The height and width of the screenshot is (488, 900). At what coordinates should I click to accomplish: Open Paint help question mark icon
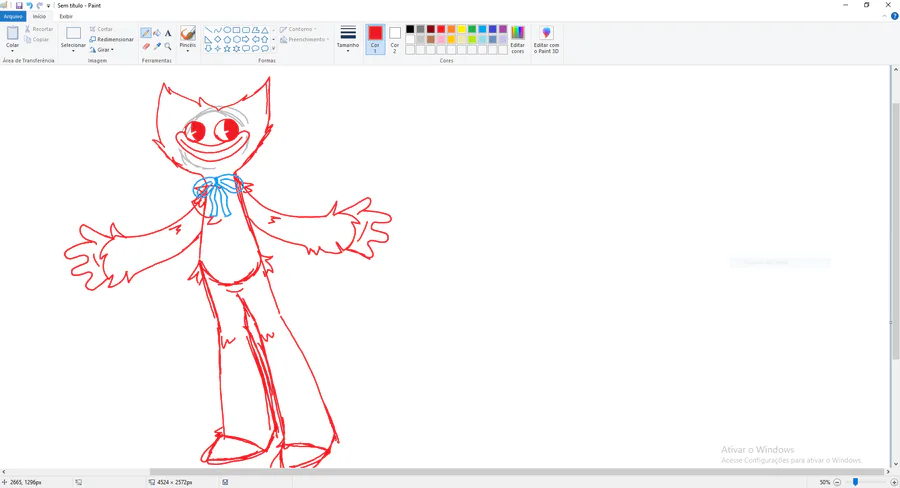894,16
